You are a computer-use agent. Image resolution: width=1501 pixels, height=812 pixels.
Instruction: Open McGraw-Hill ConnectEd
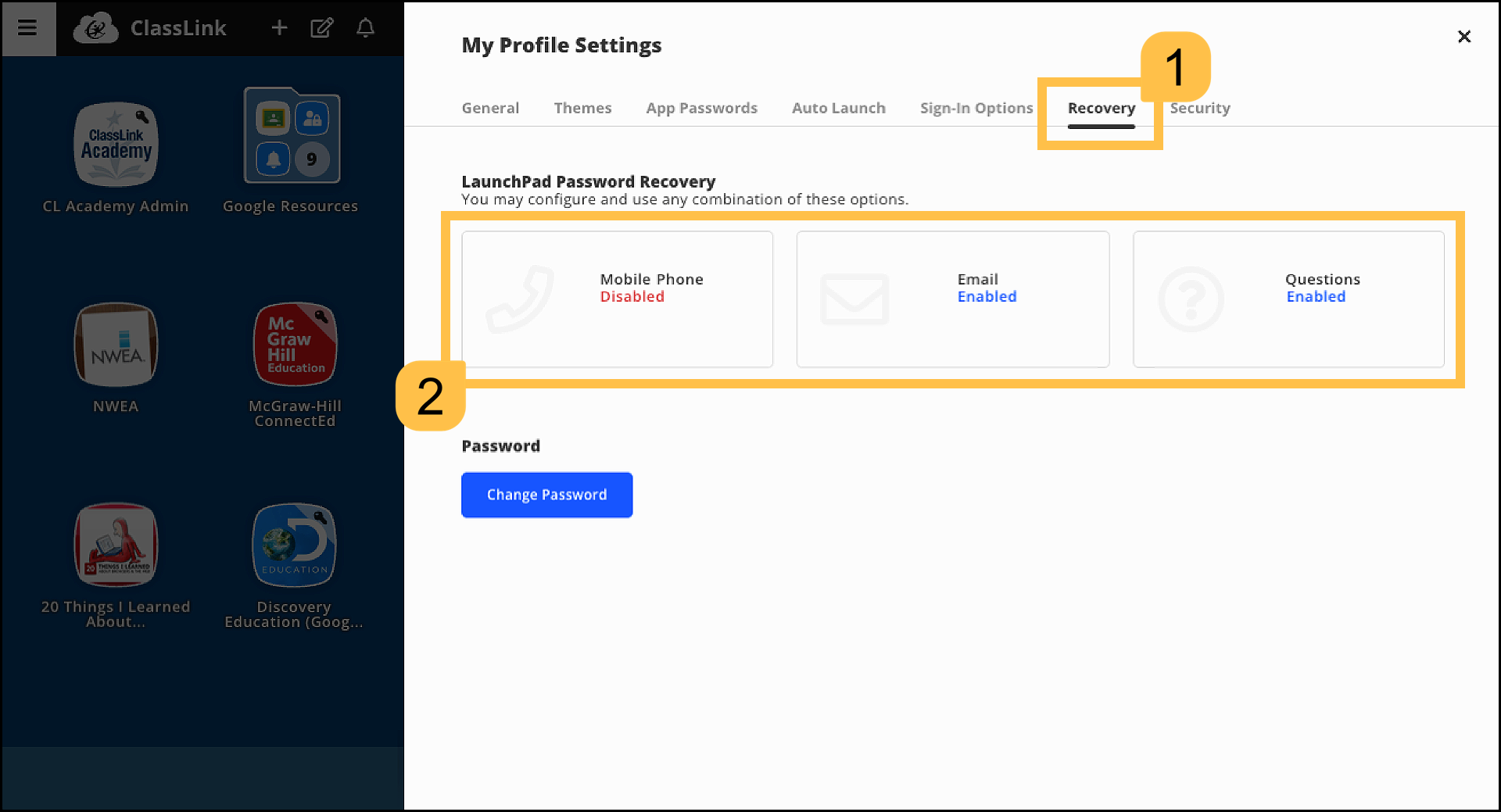click(295, 345)
